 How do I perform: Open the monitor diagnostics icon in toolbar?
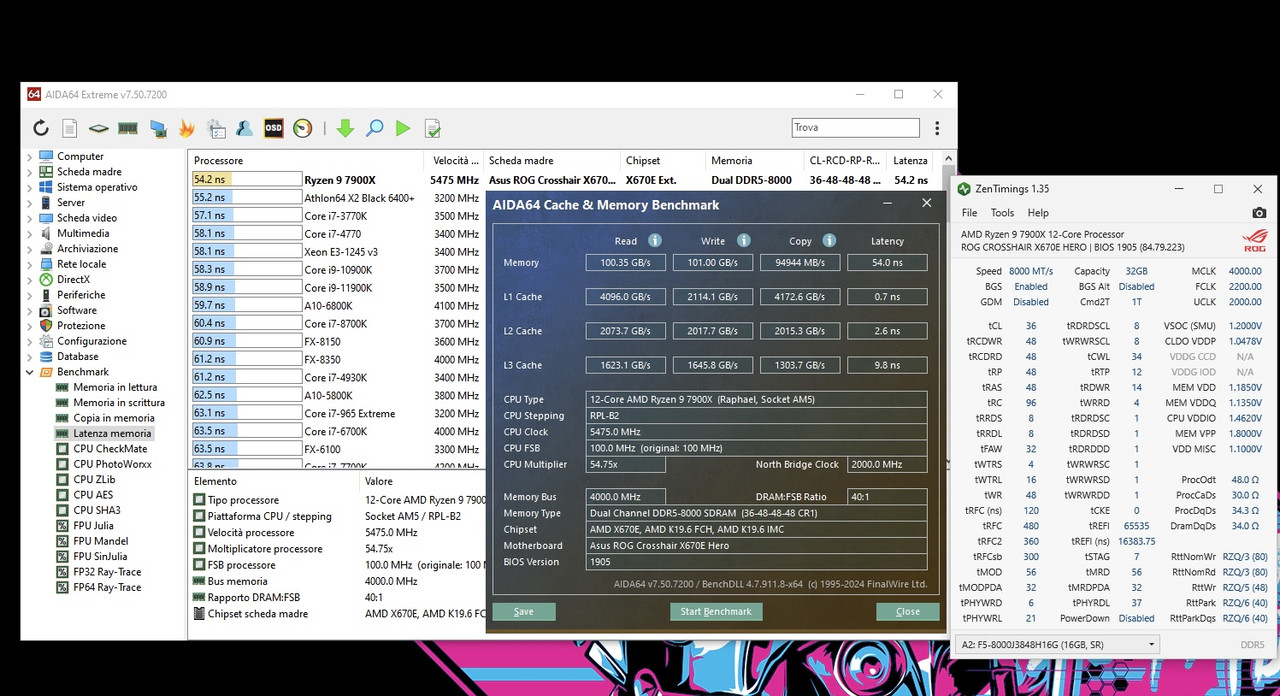click(x=158, y=128)
